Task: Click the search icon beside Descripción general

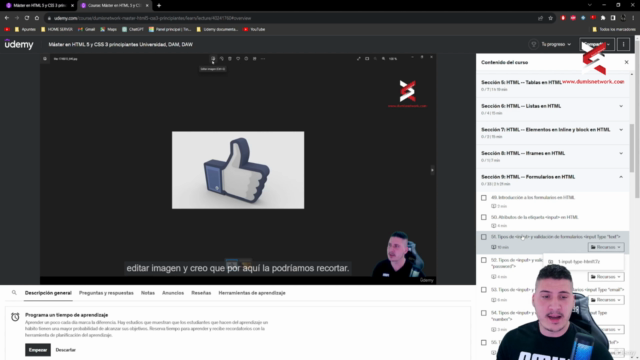Action: (x=14, y=293)
